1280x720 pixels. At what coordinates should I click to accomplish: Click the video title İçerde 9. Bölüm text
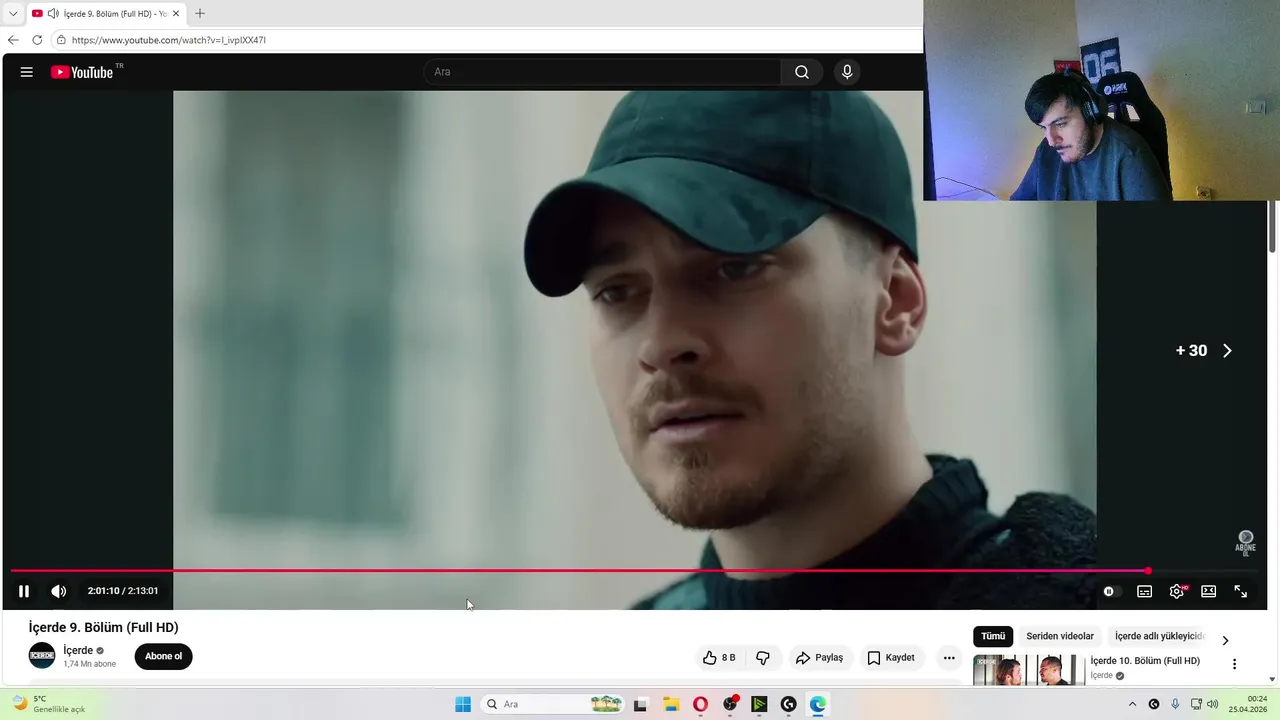(x=104, y=627)
